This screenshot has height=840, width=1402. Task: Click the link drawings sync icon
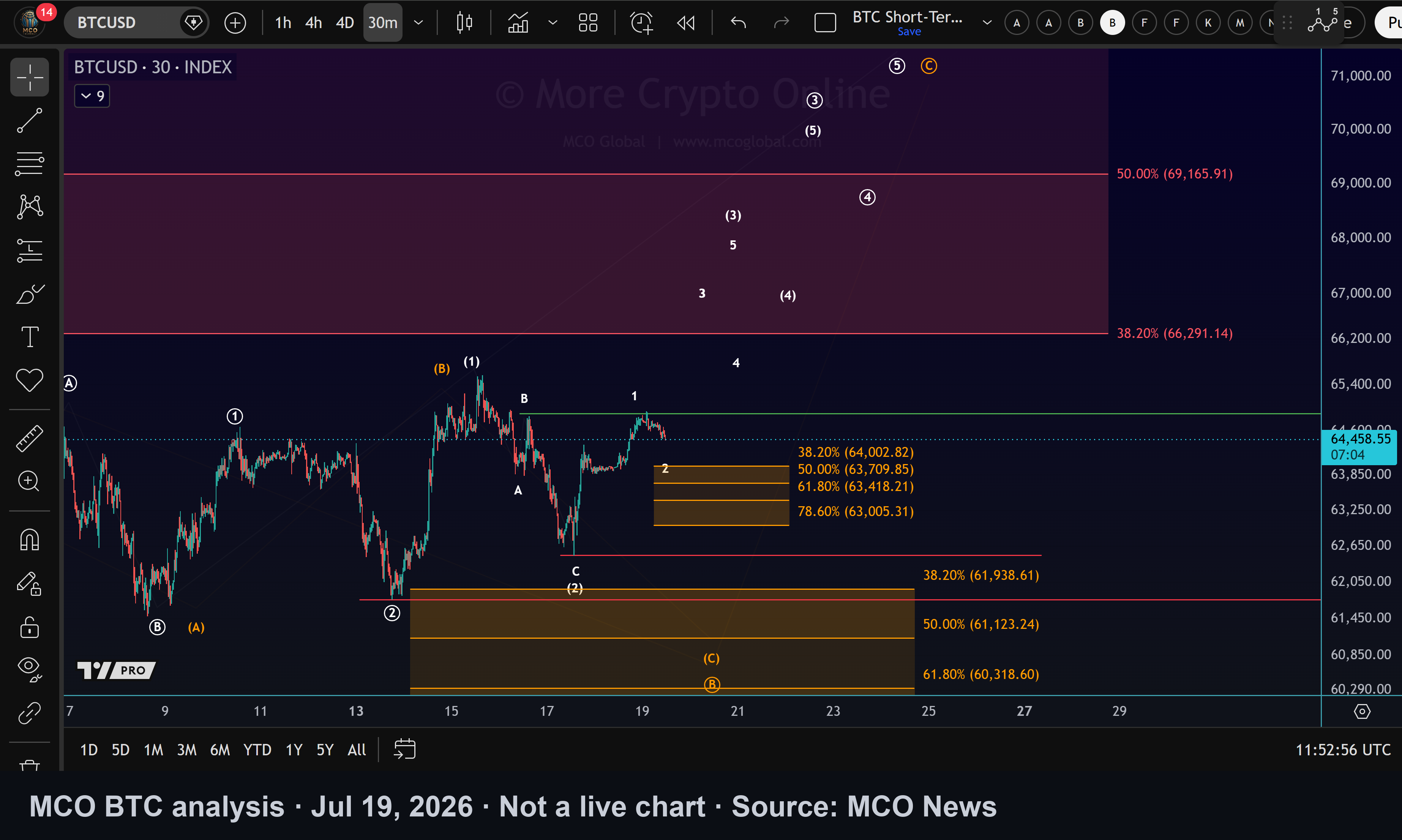coord(30,713)
